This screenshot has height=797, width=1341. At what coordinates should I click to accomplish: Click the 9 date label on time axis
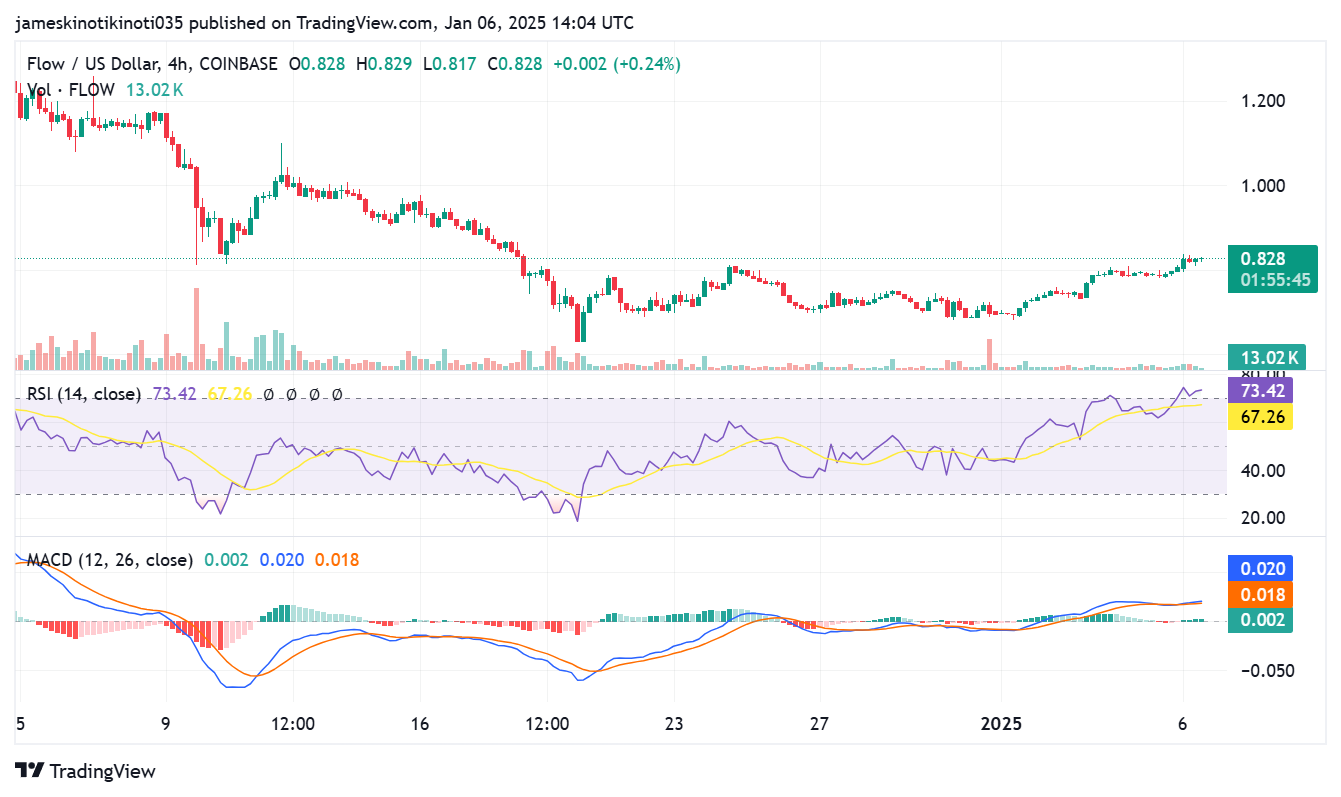coord(166,723)
